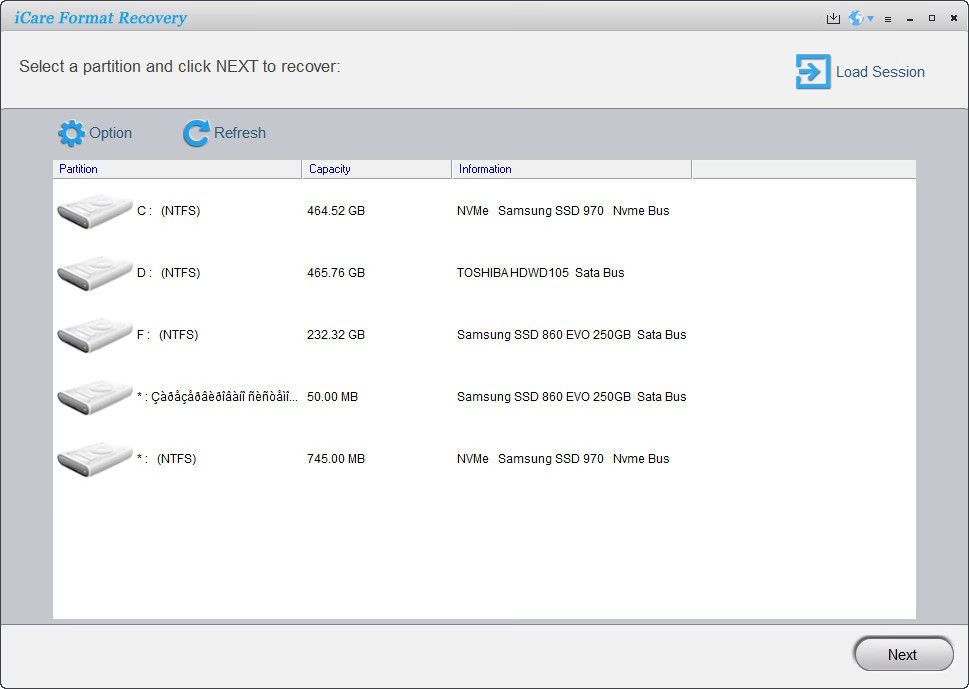Click Samsung SSD 860 EVO info in F: row
The image size is (969, 689).
pyautogui.click(x=572, y=335)
